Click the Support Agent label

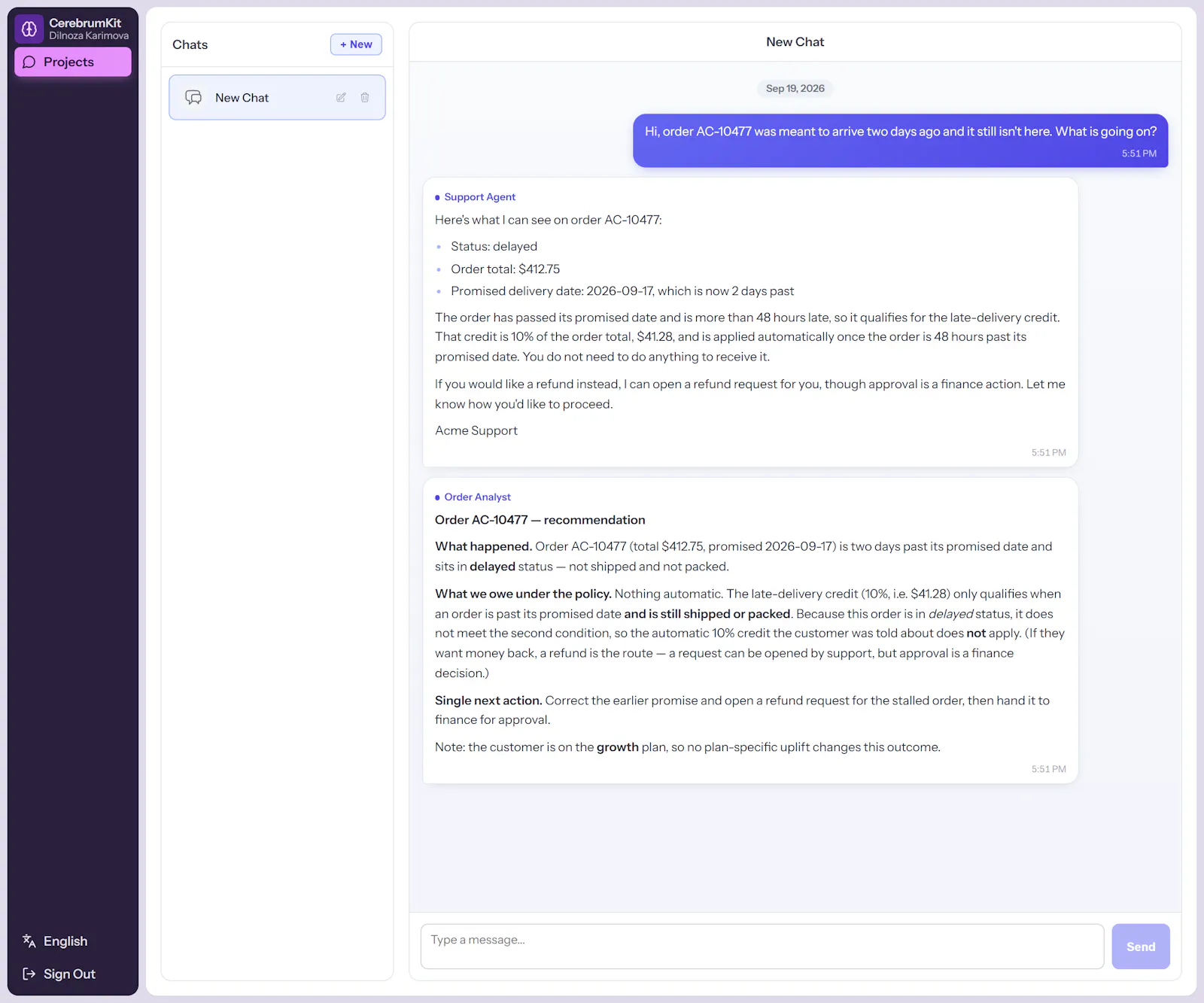tap(480, 197)
